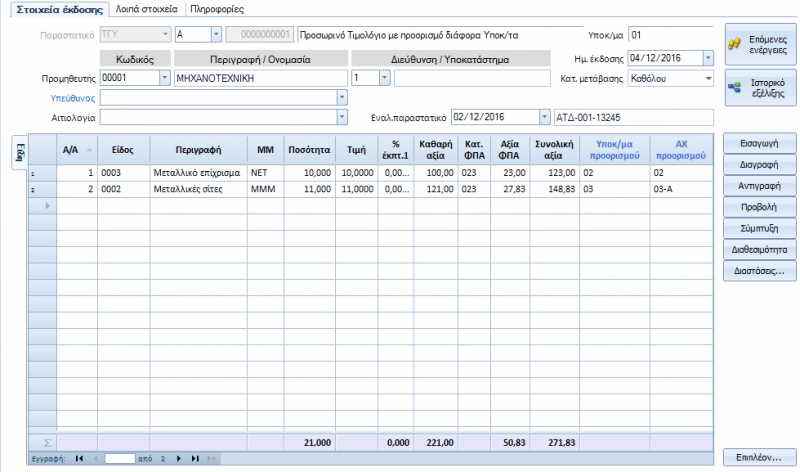Screen dimensions: 800x472
Task: Click the Καθαρή αξία column header
Action: [x=436, y=150]
